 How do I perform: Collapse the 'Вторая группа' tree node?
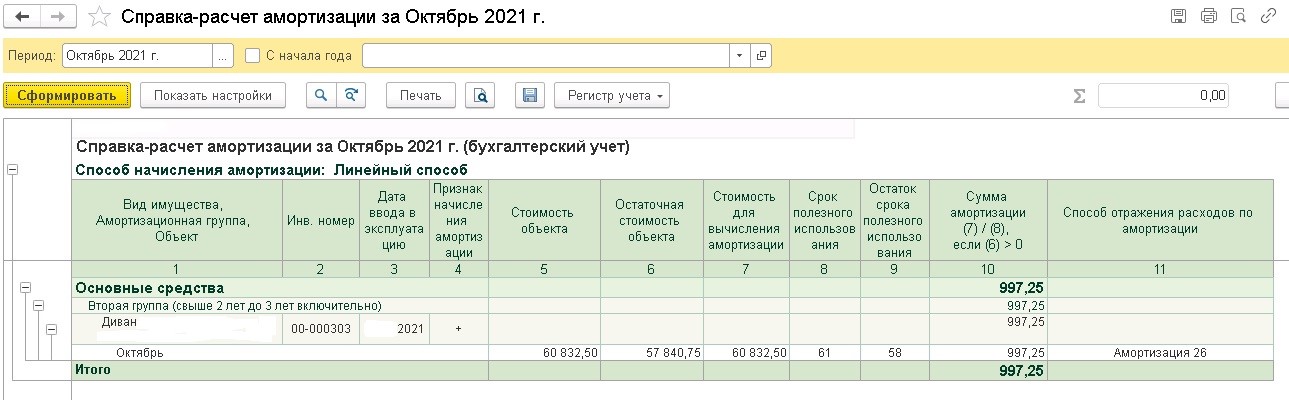(x=38, y=305)
